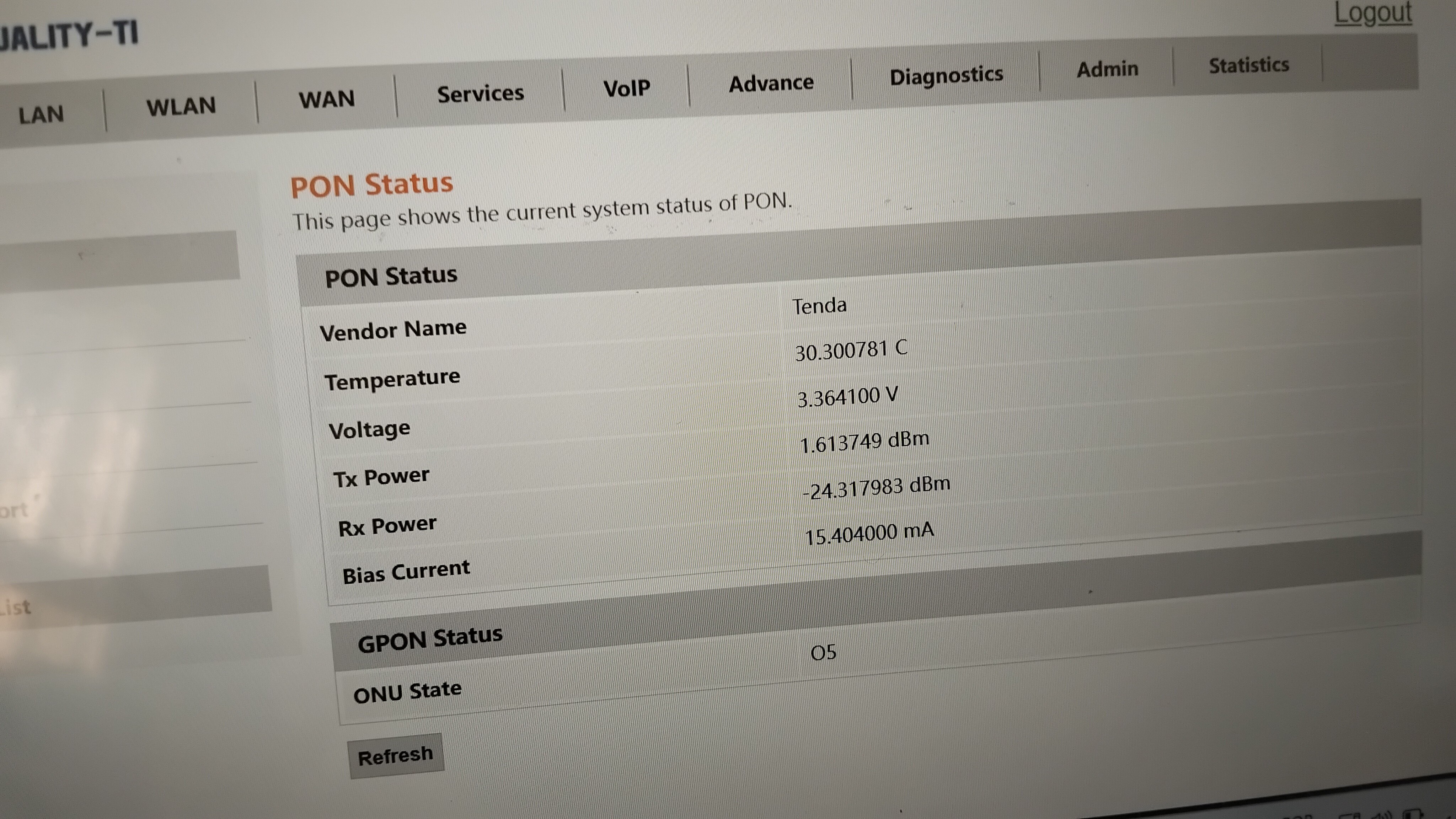Open the VoIP tab
1456x819 pixels.
pos(626,89)
